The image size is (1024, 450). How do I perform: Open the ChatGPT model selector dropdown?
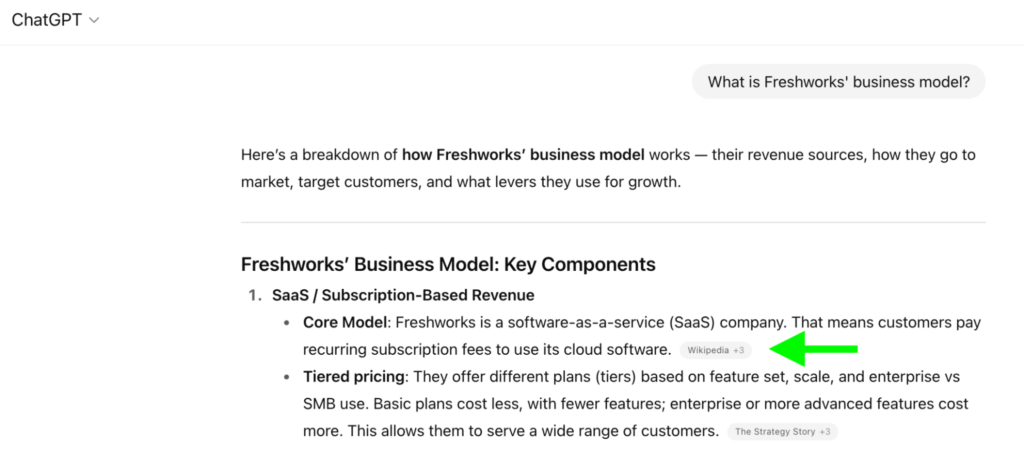click(x=55, y=21)
